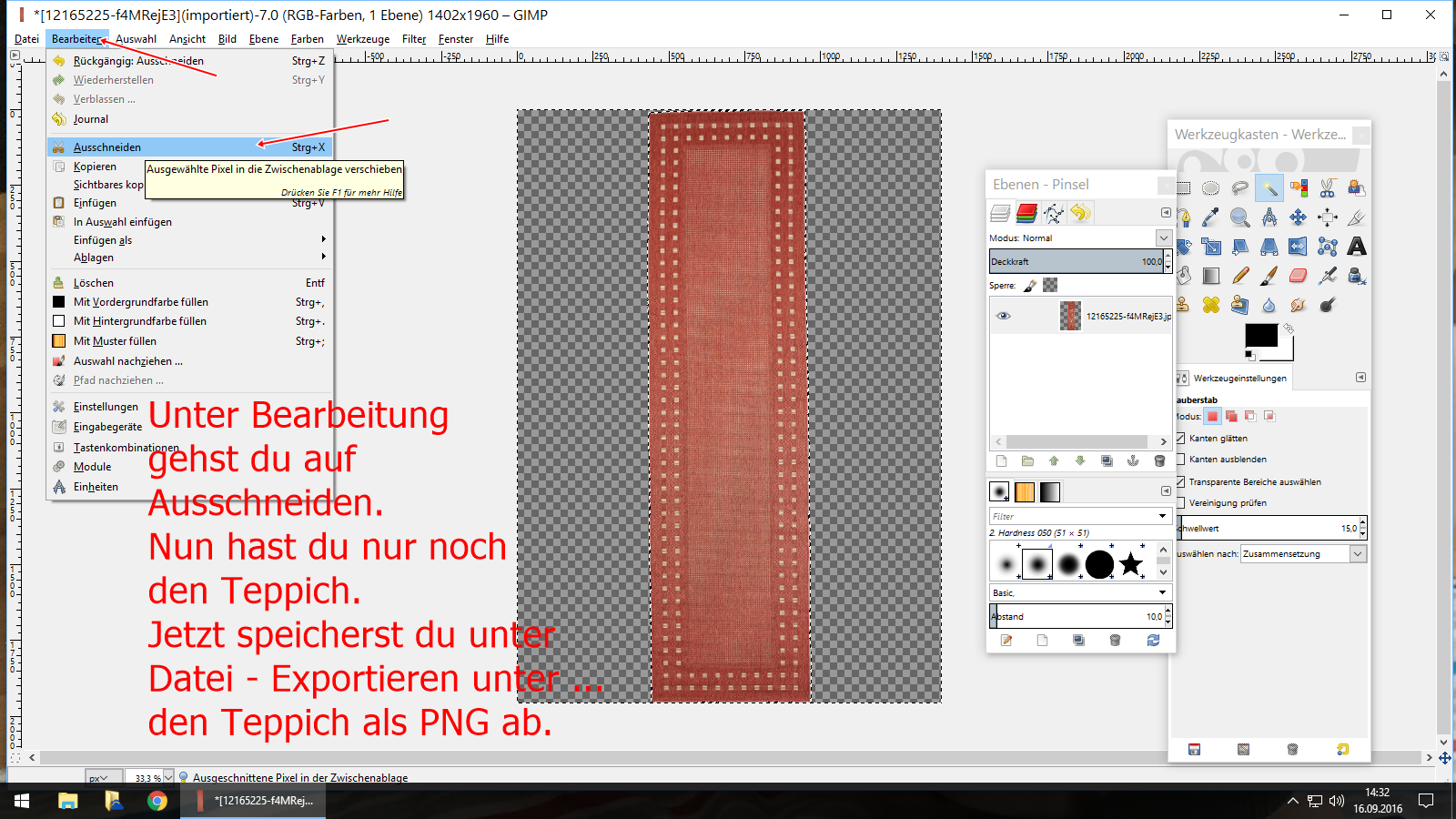Image resolution: width=1456 pixels, height=819 pixels.
Task: Select the star brush in the brush list
Action: click(x=1131, y=564)
